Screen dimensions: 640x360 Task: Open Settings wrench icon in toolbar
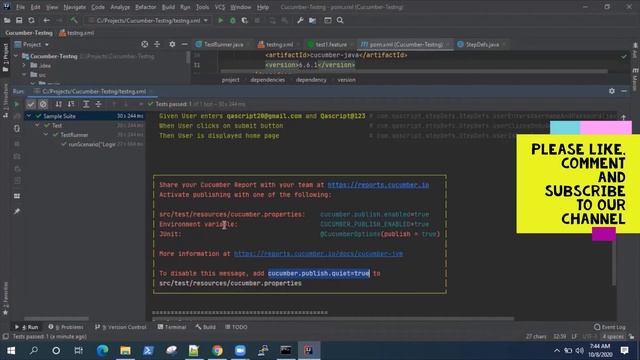[300, 20]
